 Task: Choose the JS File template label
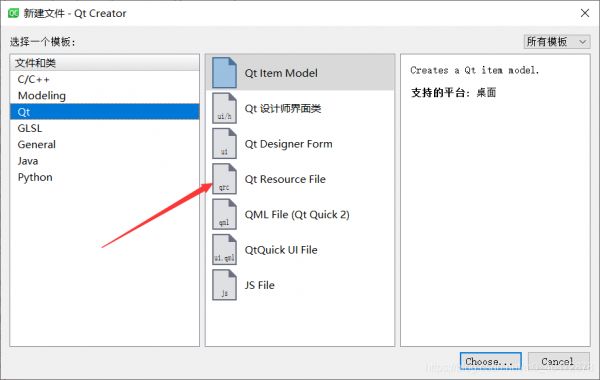pyautogui.click(x=259, y=285)
